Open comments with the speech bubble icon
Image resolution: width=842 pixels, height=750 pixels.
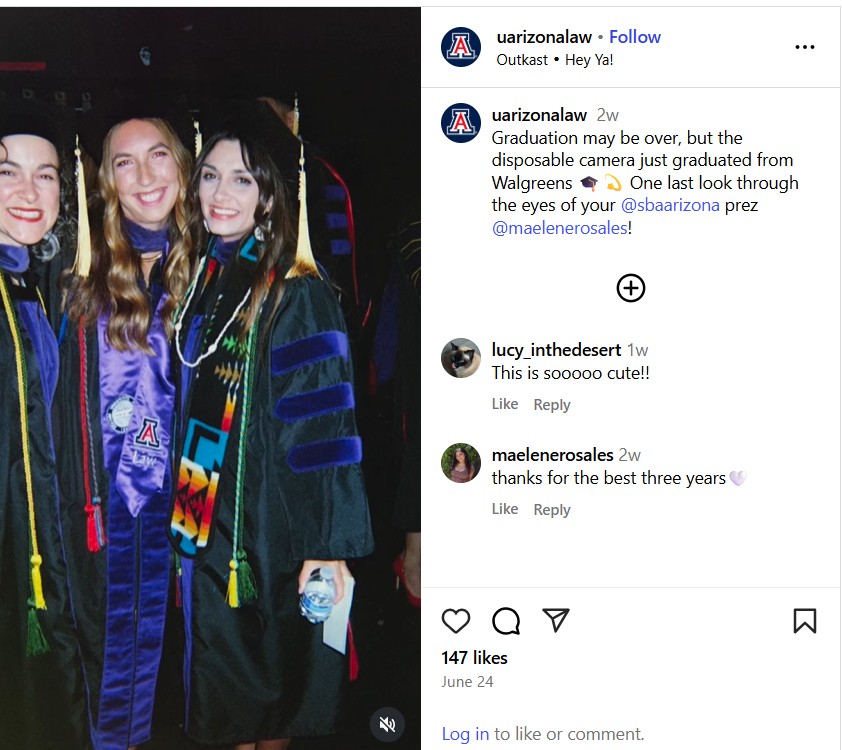(506, 621)
